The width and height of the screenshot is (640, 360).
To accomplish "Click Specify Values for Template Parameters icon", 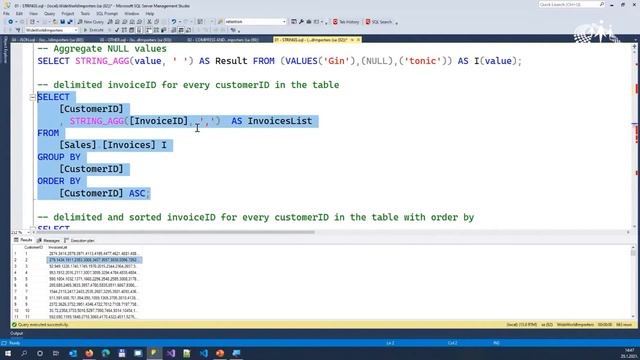I will [x=233, y=30].
